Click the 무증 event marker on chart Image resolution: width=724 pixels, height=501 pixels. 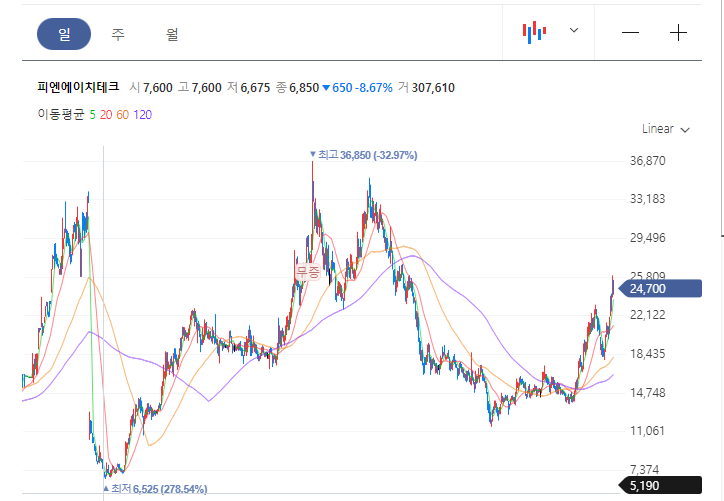308,271
